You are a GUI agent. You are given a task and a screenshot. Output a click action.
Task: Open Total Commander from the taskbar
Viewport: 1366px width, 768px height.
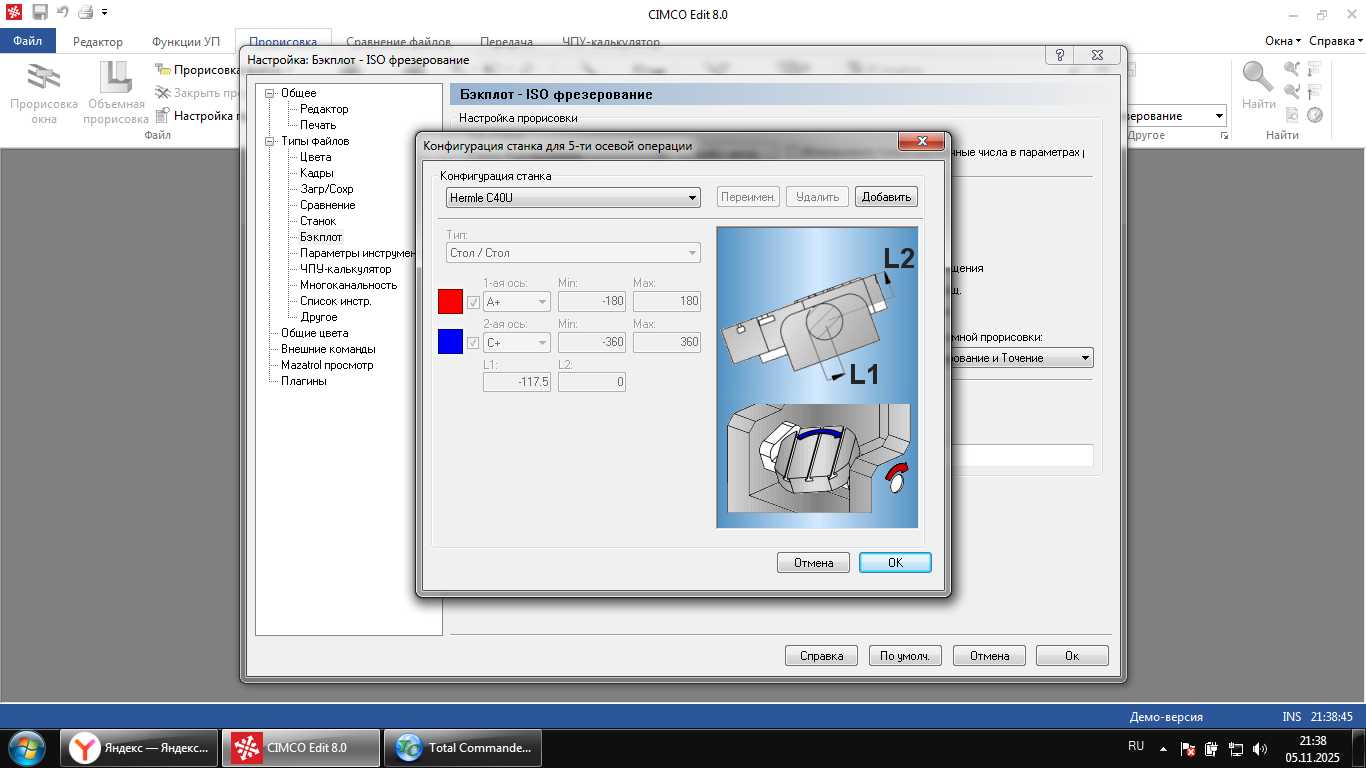click(x=463, y=748)
